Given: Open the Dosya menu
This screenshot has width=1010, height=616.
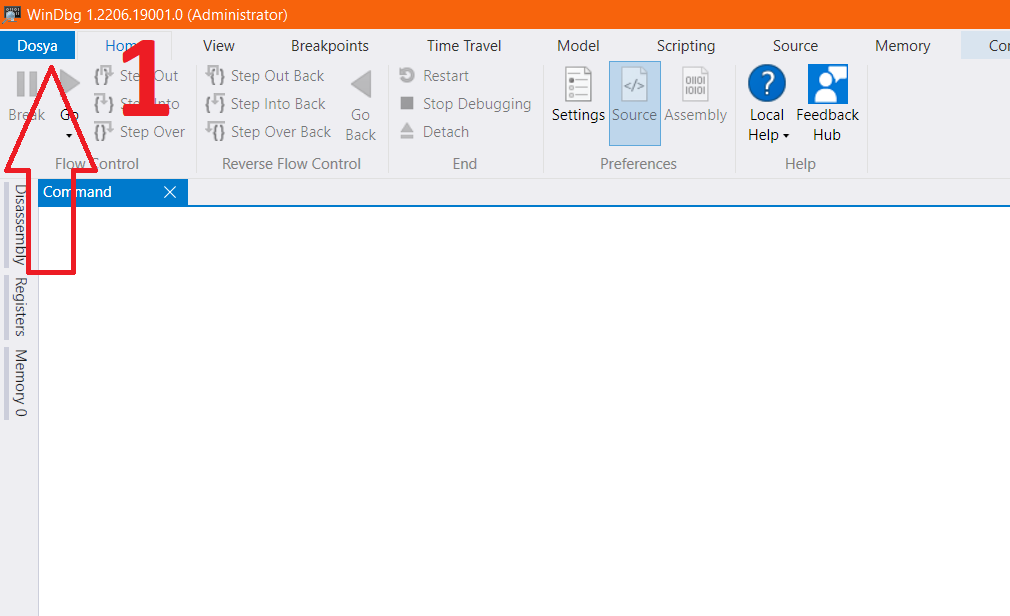Looking at the screenshot, I should pos(37,46).
